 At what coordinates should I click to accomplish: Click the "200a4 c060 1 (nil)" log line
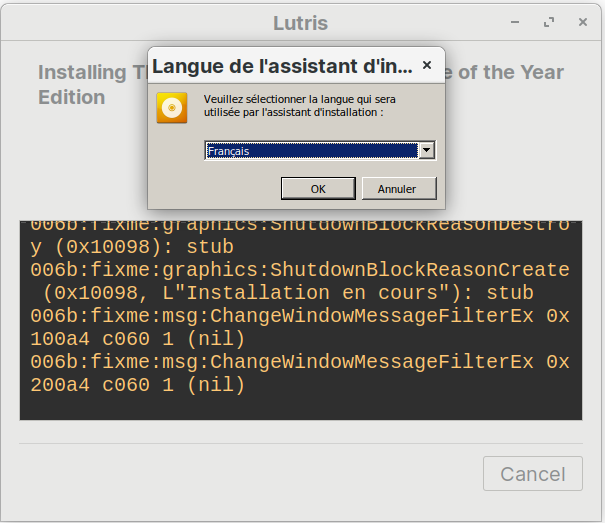tap(138, 385)
